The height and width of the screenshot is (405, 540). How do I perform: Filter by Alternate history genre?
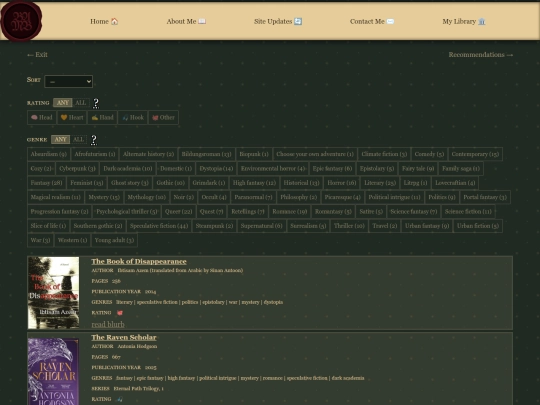click(148, 154)
